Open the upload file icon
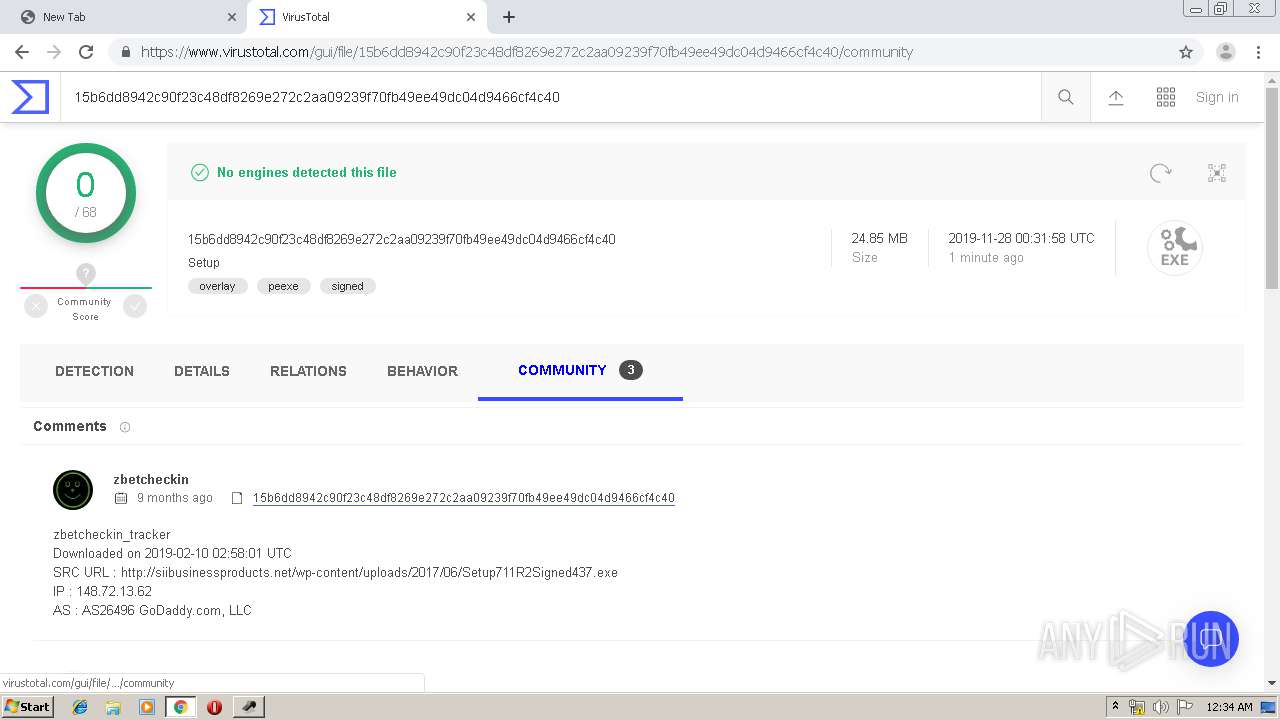The image size is (1280, 720). pyautogui.click(x=1116, y=97)
